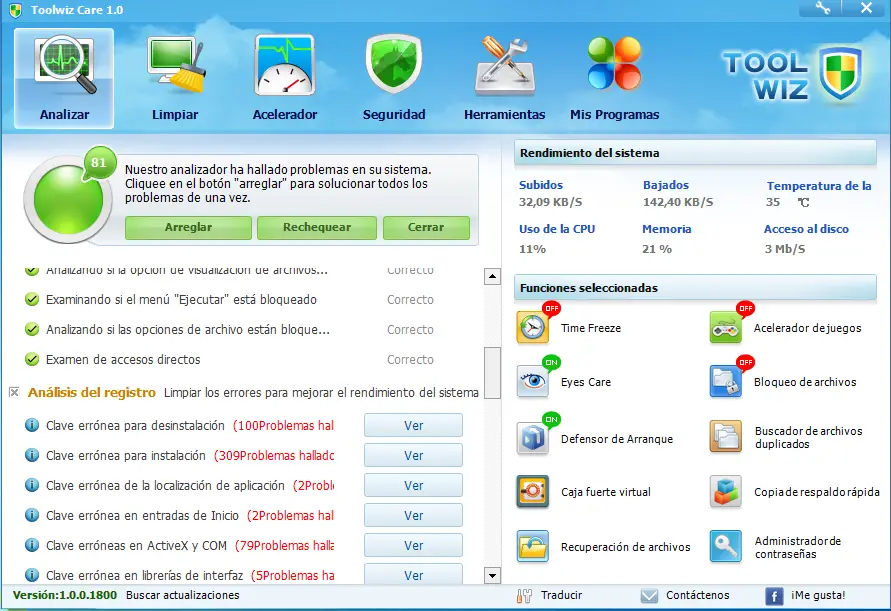Click green check beside Examen de accesos directos
Screen dimensions: 891x611
[x=32, y=359]
